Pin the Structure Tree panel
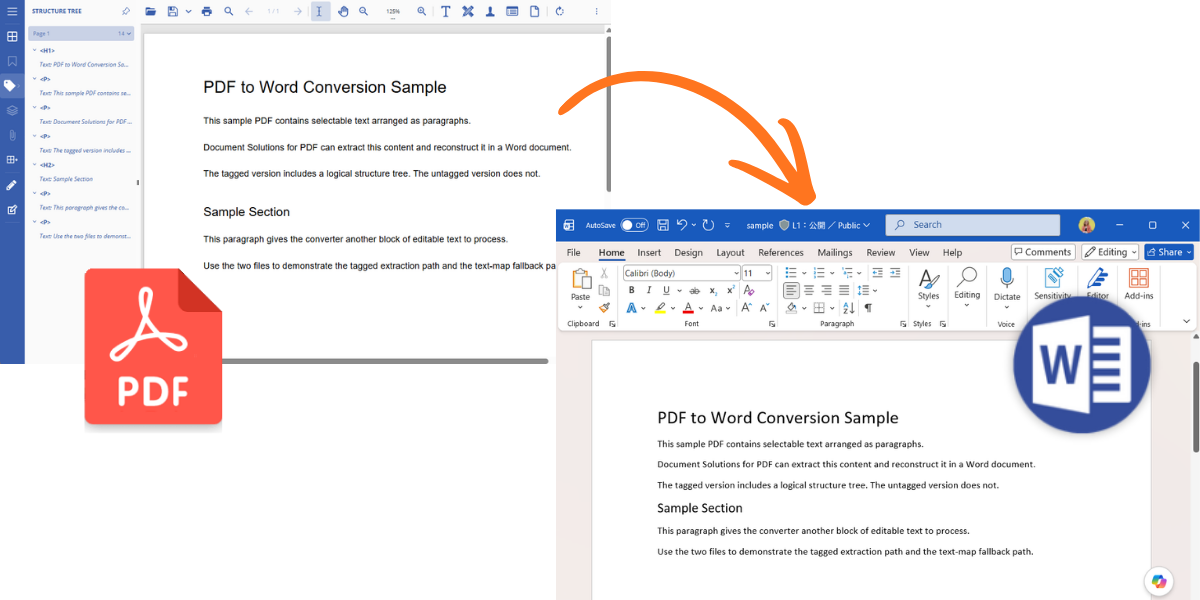Viewport: 1200px width, 600px height. 126,11
